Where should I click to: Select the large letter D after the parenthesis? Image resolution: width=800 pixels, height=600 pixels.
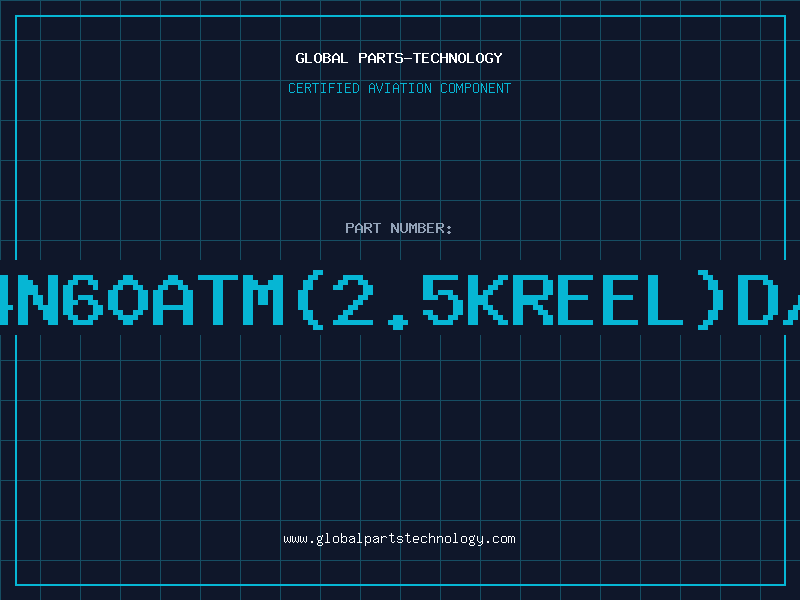758,299
